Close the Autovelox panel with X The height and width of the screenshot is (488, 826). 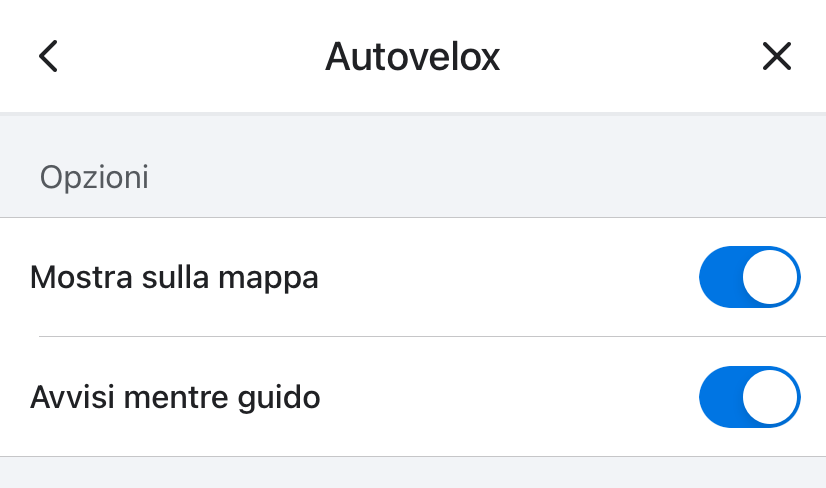coord(776,56)
